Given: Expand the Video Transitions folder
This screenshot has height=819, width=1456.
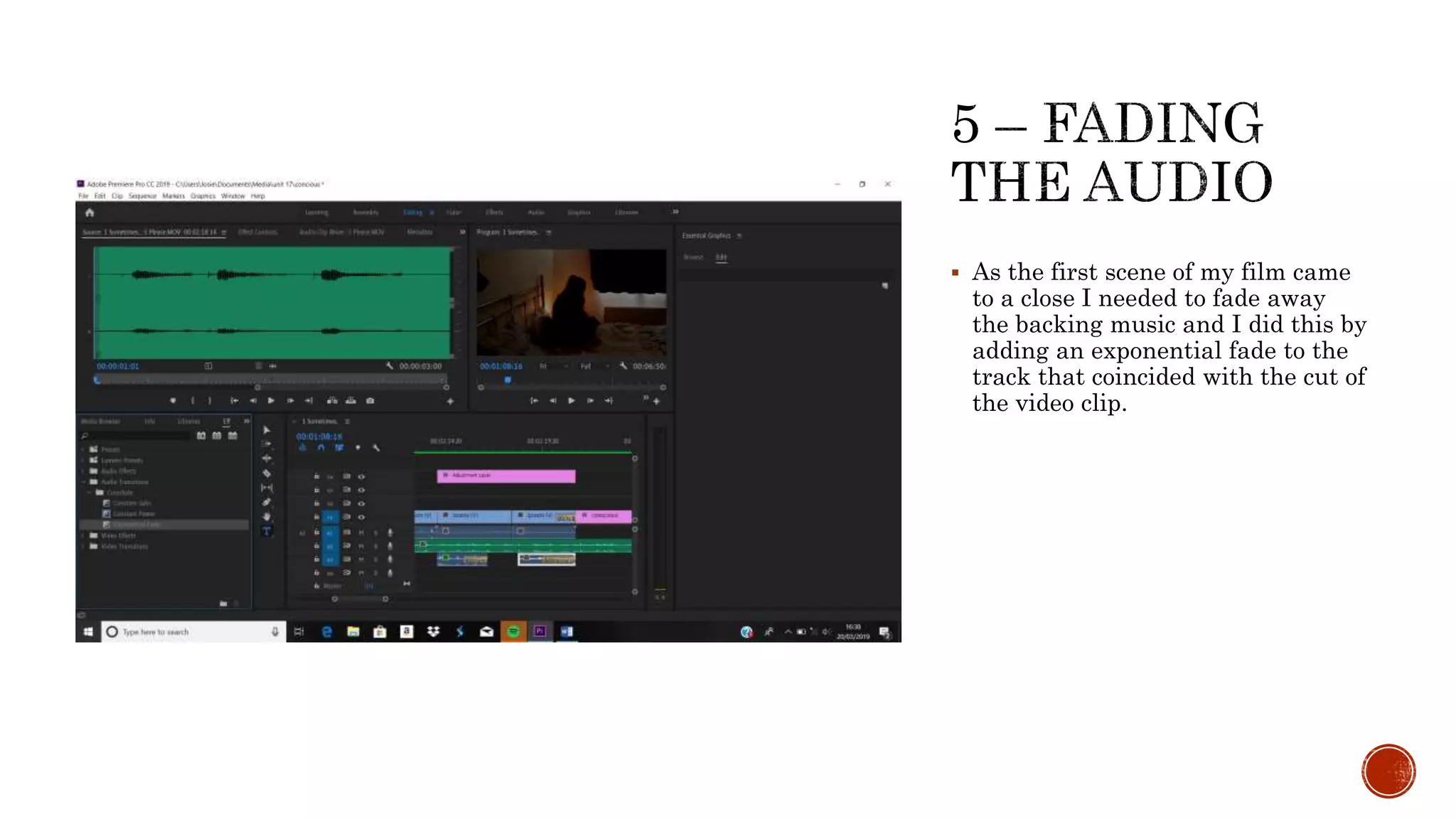Looking at the screenshot, I should click(x=83, y=546).
